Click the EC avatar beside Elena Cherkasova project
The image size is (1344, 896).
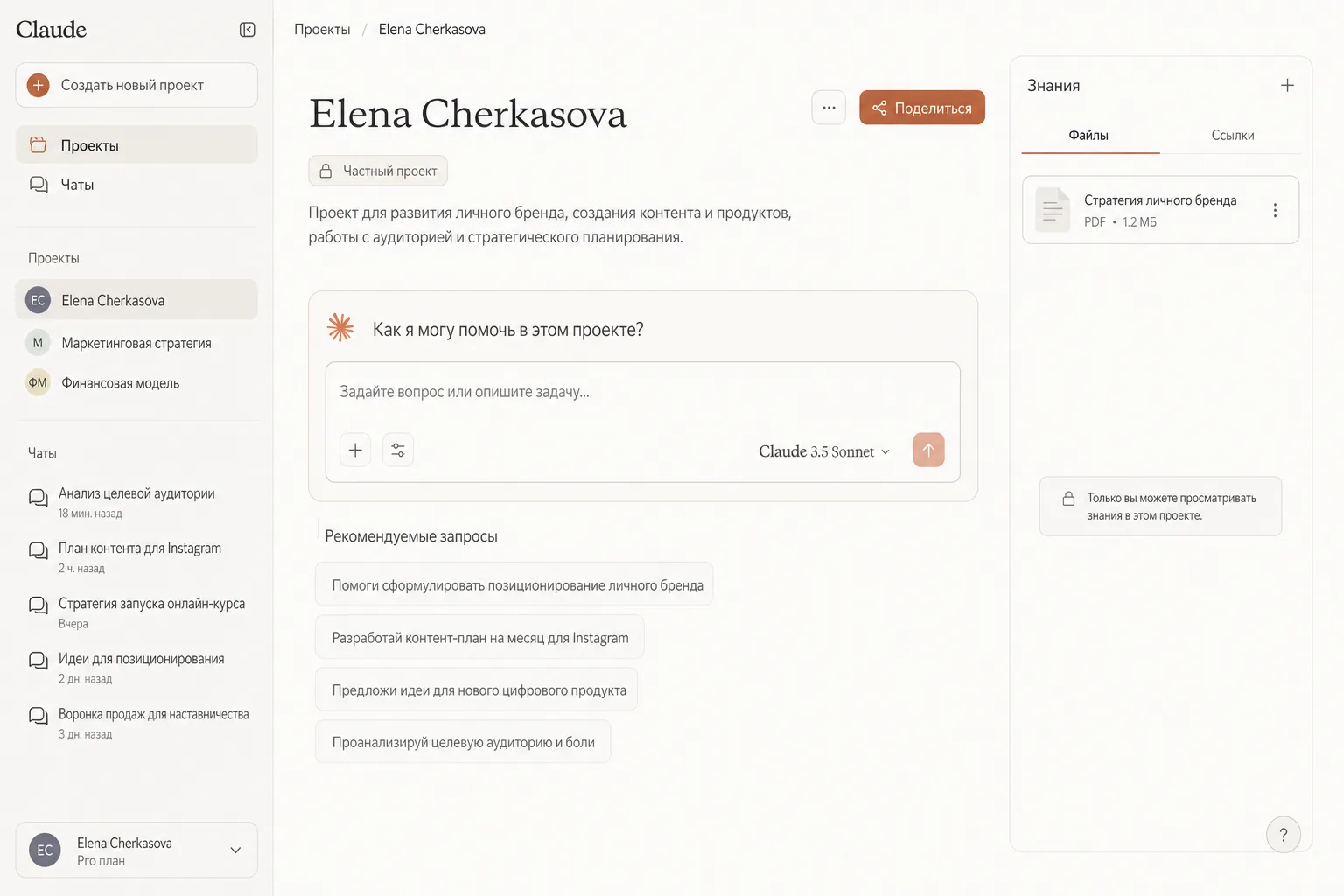tap(38, 300)
